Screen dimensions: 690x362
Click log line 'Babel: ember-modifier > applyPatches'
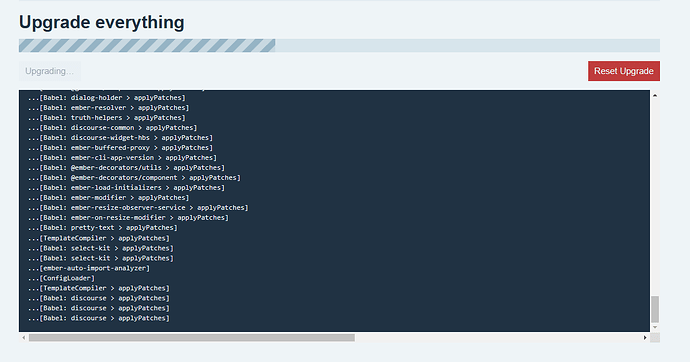tap(108, 197)
